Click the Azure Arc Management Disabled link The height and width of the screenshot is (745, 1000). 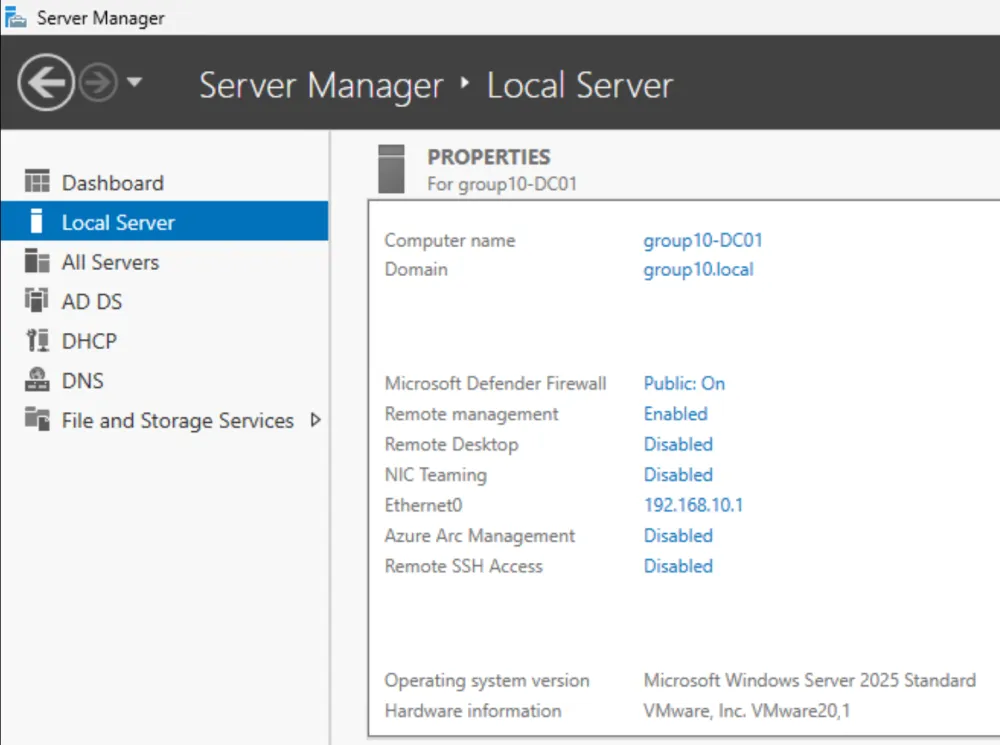tap(678, 536)
